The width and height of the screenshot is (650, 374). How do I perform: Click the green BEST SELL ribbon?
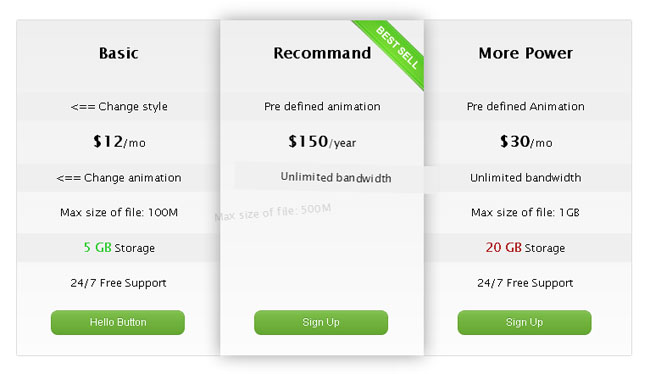(394, 51)
